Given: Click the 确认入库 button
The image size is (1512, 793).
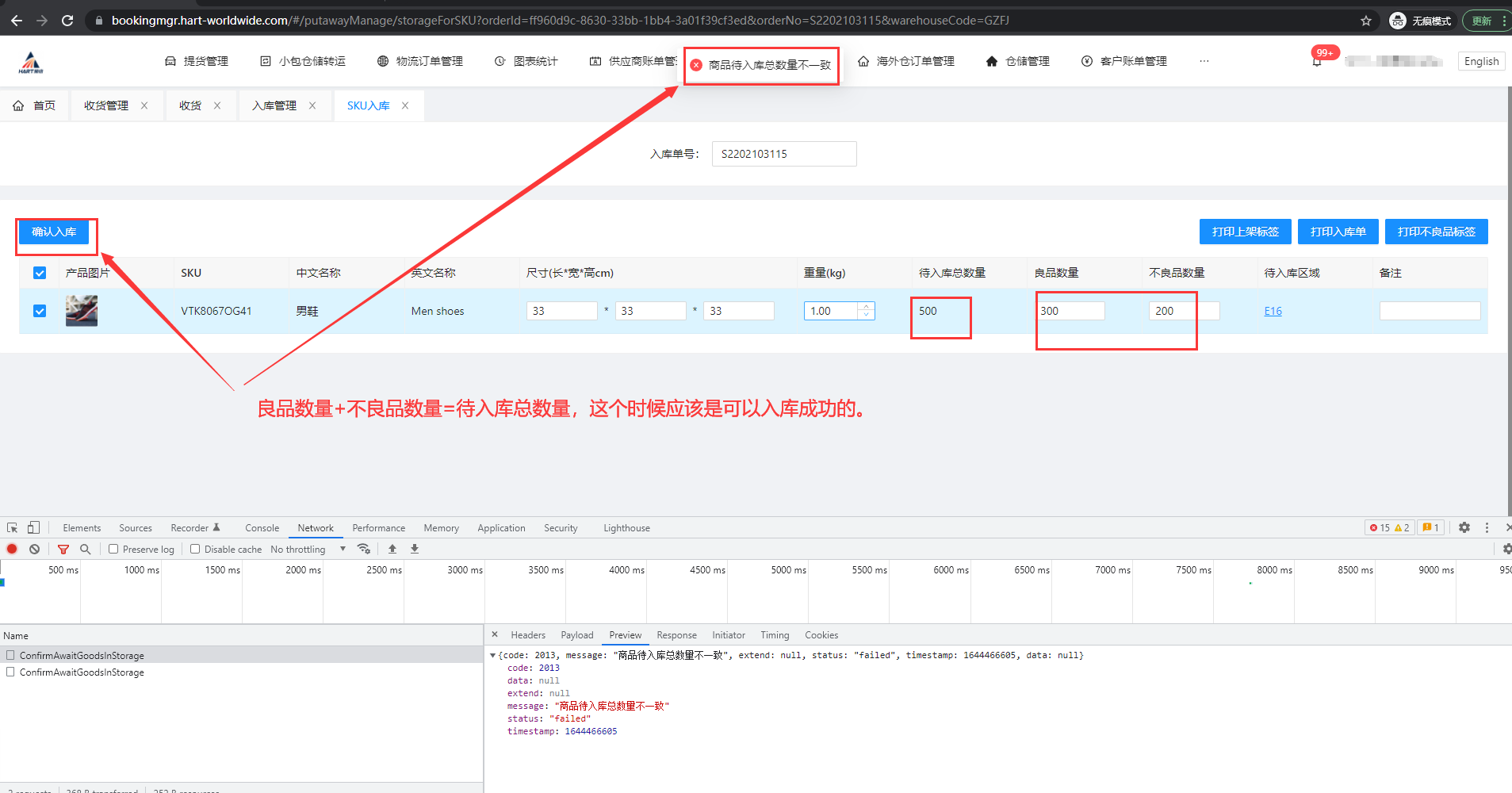Looking at the screenshot, I should point(54,232).
